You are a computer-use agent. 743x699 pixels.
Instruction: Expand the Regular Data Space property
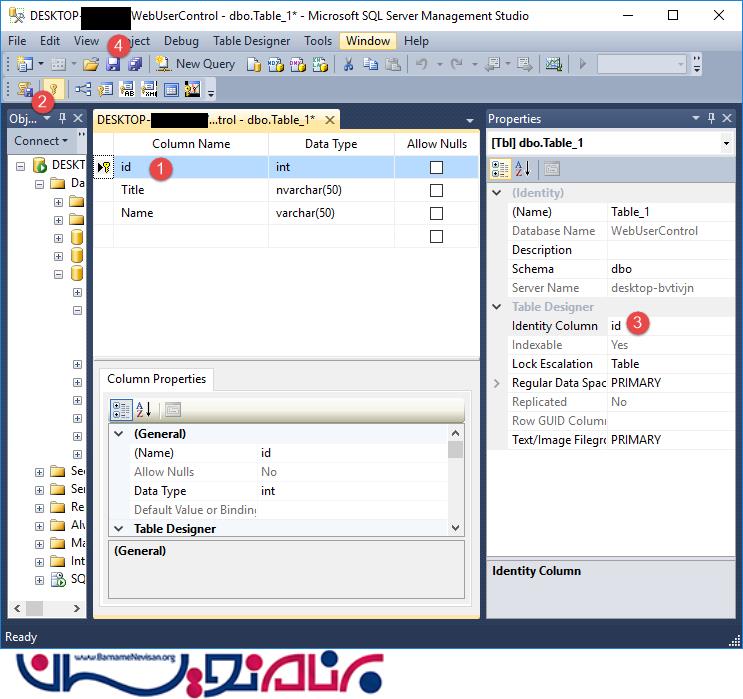(497, 383)
